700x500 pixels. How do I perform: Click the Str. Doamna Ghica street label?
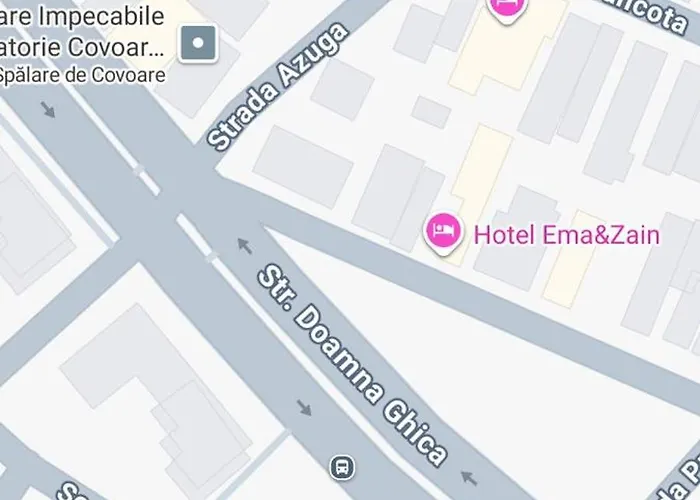pyautogui.click(x=353, y=365)
